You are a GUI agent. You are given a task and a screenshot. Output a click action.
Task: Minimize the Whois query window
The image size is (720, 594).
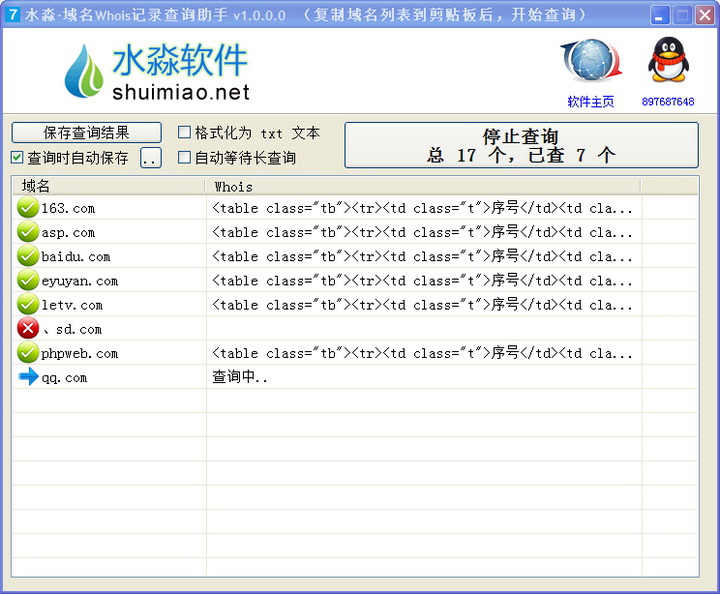coord(659,15)
